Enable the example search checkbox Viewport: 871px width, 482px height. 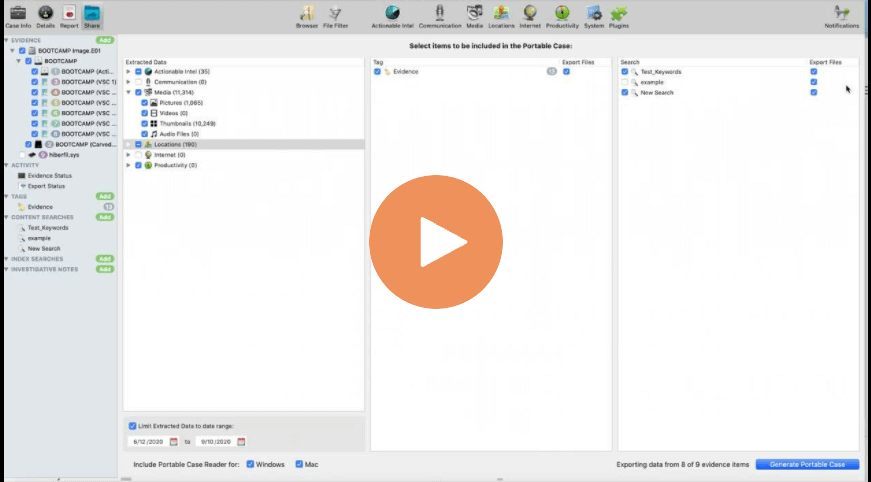click(x=625, y=82)
